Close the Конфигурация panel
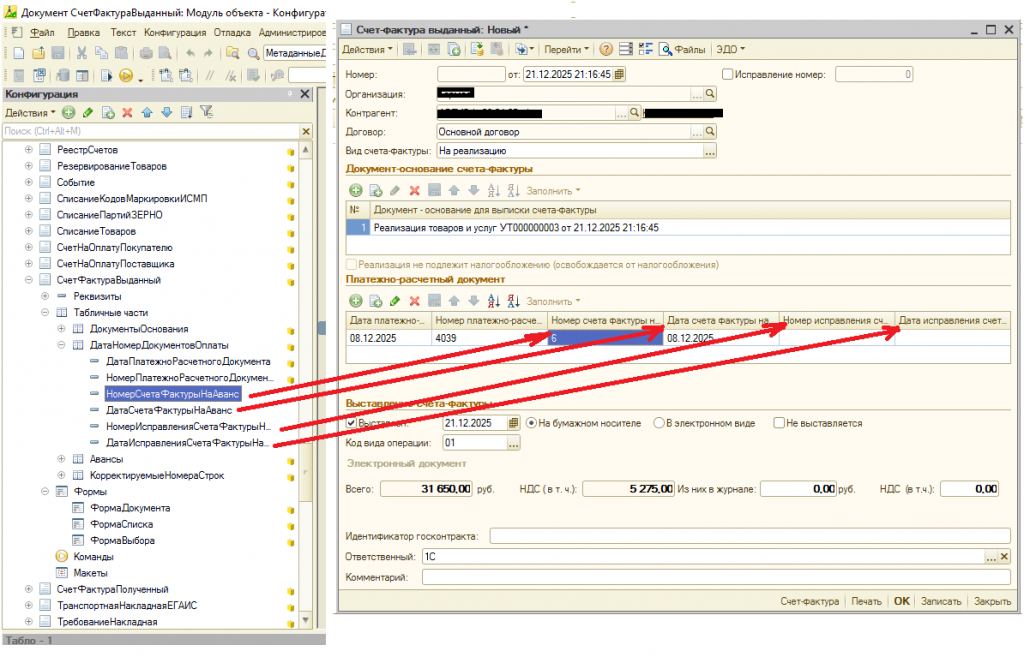This screenshot has height=657, width=1024. coord(304,94)
